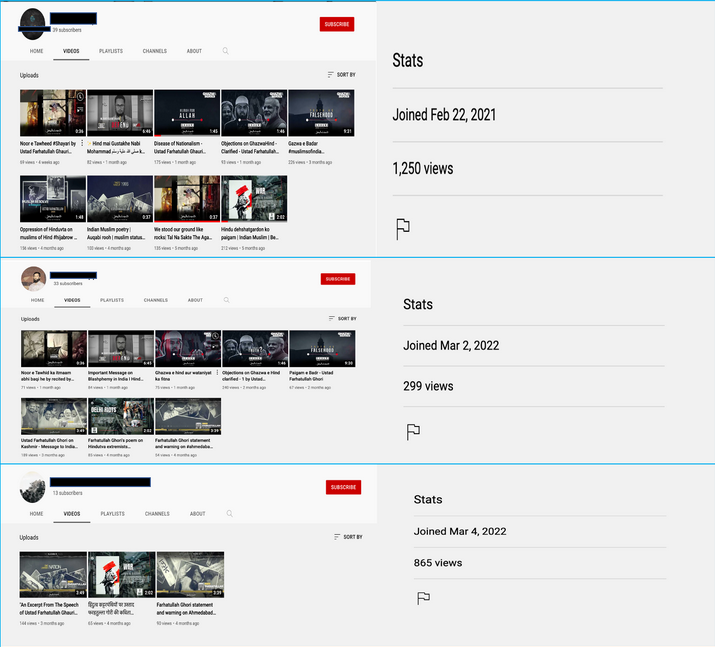Viewport: 715px width, 647px height.
Task: Click the 13-subscriber channel's profile picture
Action: 32,487
